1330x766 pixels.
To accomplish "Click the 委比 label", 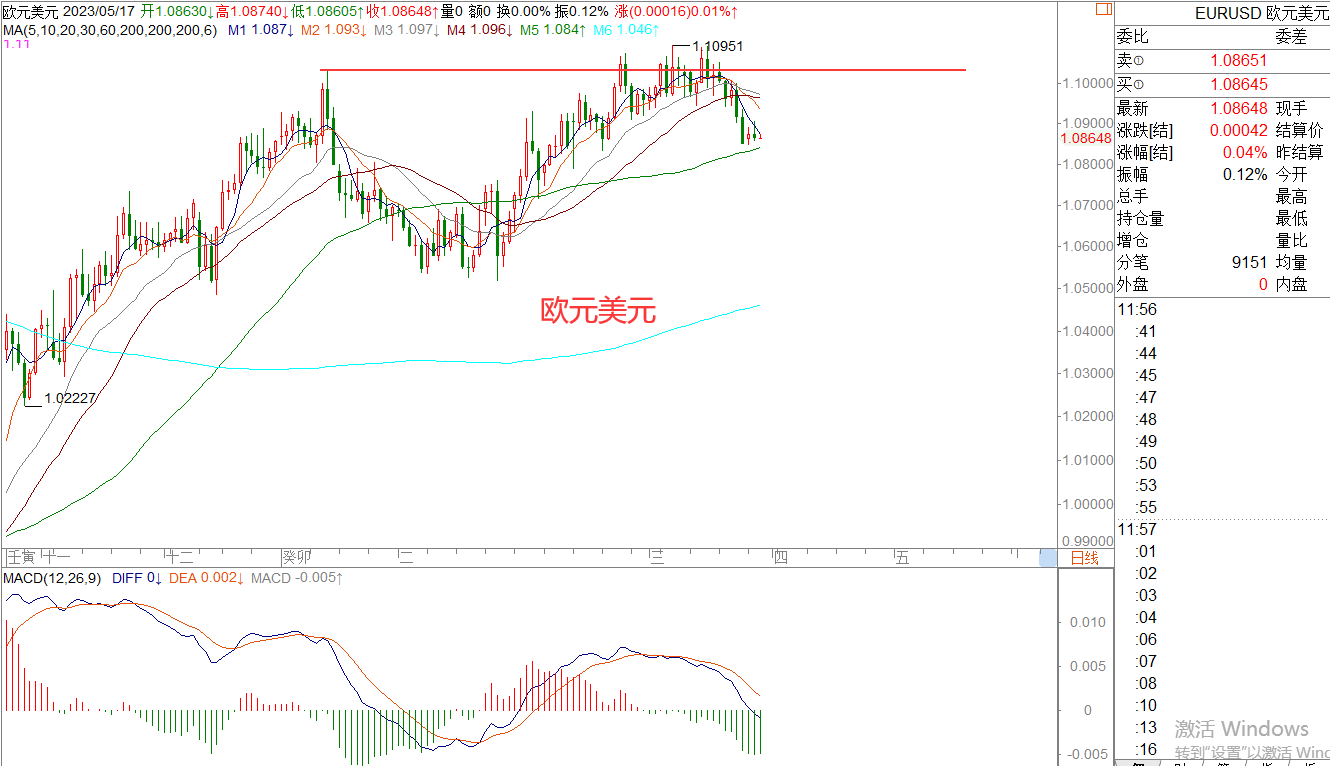I will [1133, 37].
